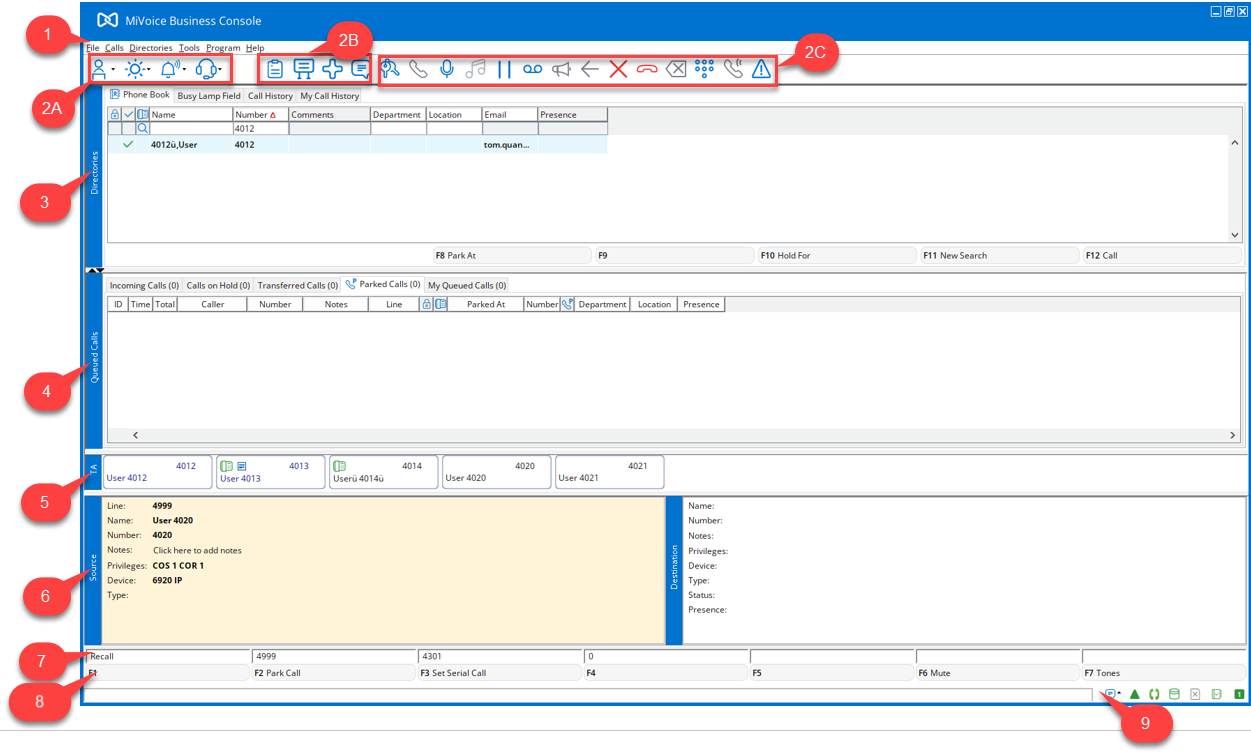Click the music notes icon
The width and height of the screenshot is (1251, 754).
click(x=476, y=69)
